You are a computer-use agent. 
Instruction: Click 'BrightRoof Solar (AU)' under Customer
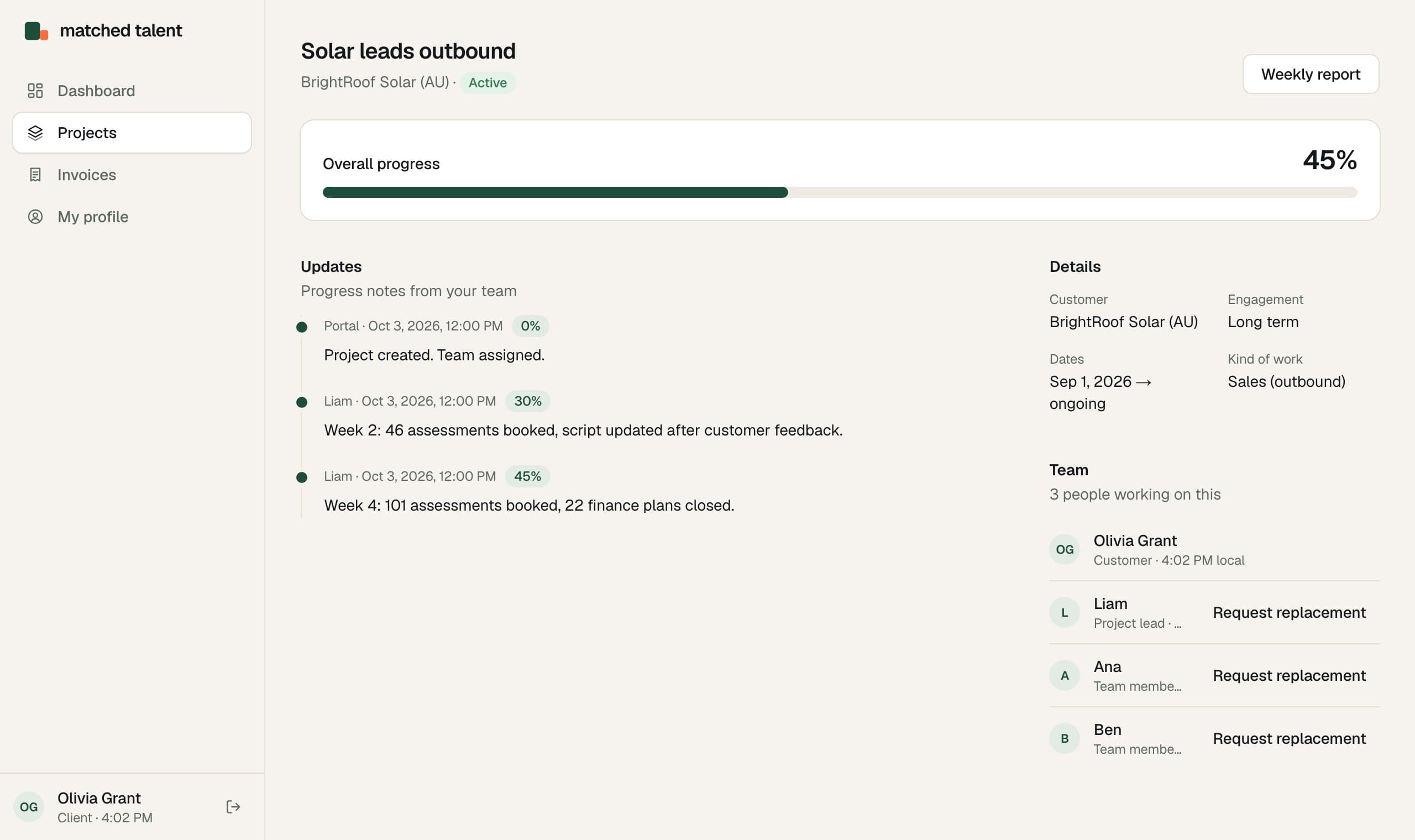pos(1124,322)
